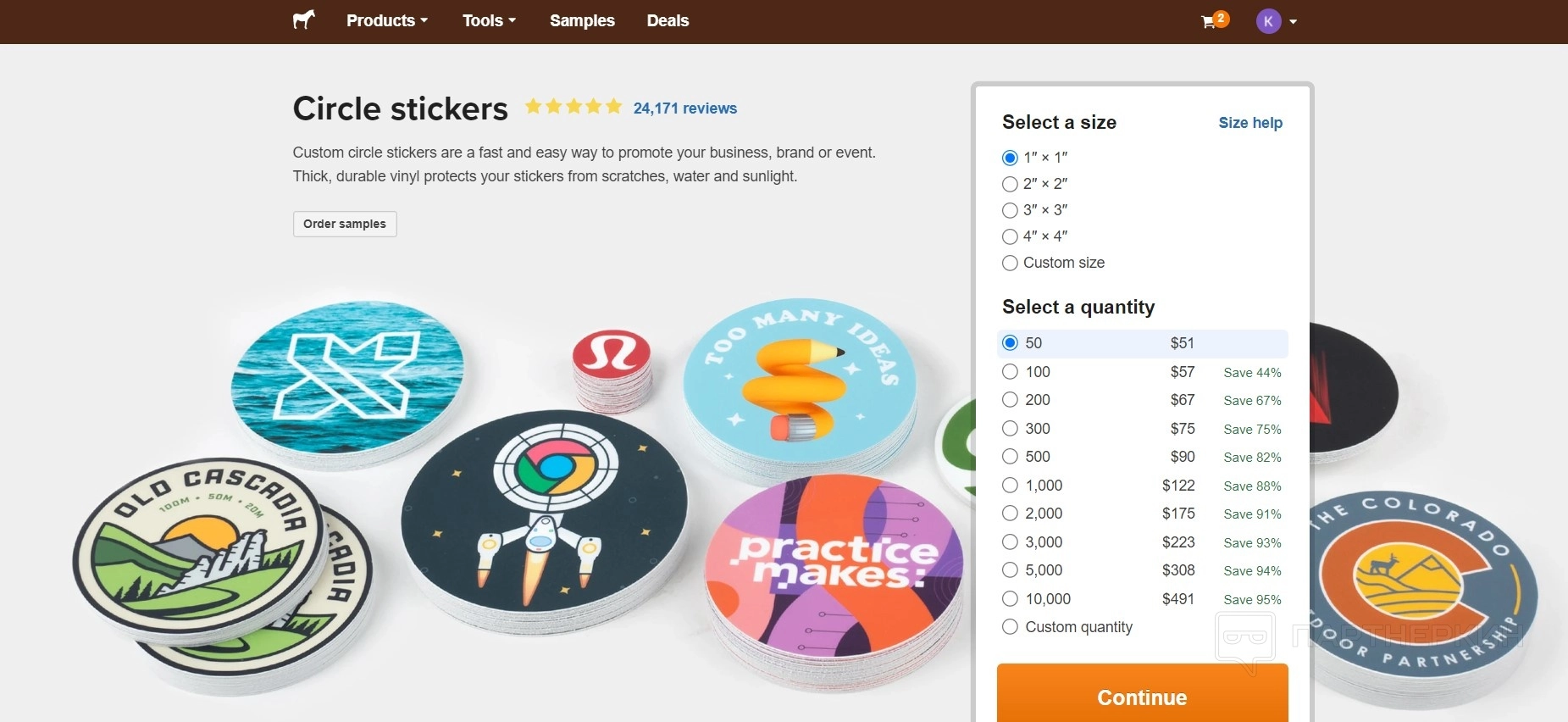Viewport: 1568px width, 722px height.
Task: Open the Size help link
Action: [x=1249, y=123]
